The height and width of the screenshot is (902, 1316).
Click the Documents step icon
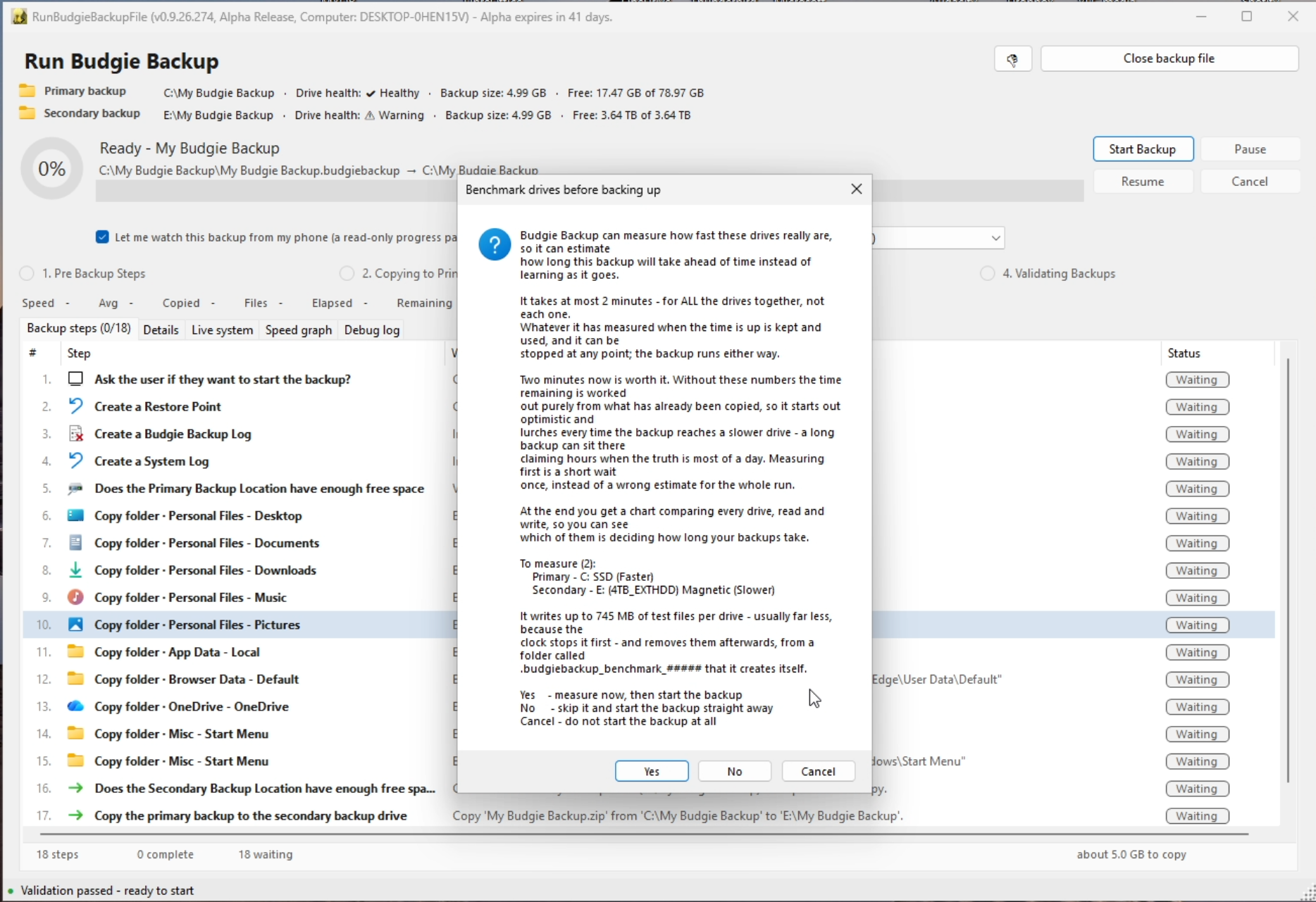click(x=75, y=543)
